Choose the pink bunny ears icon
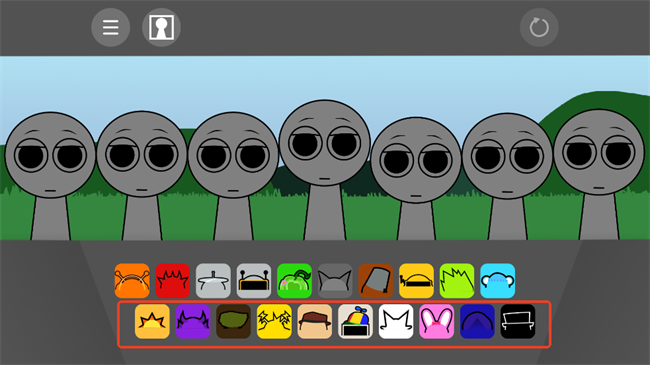This screenshot has height=365, width=650. pos(437,321)
